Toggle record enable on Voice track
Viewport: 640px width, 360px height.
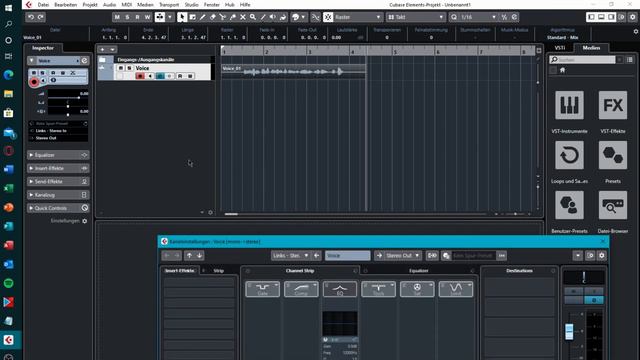coord(140,76)
